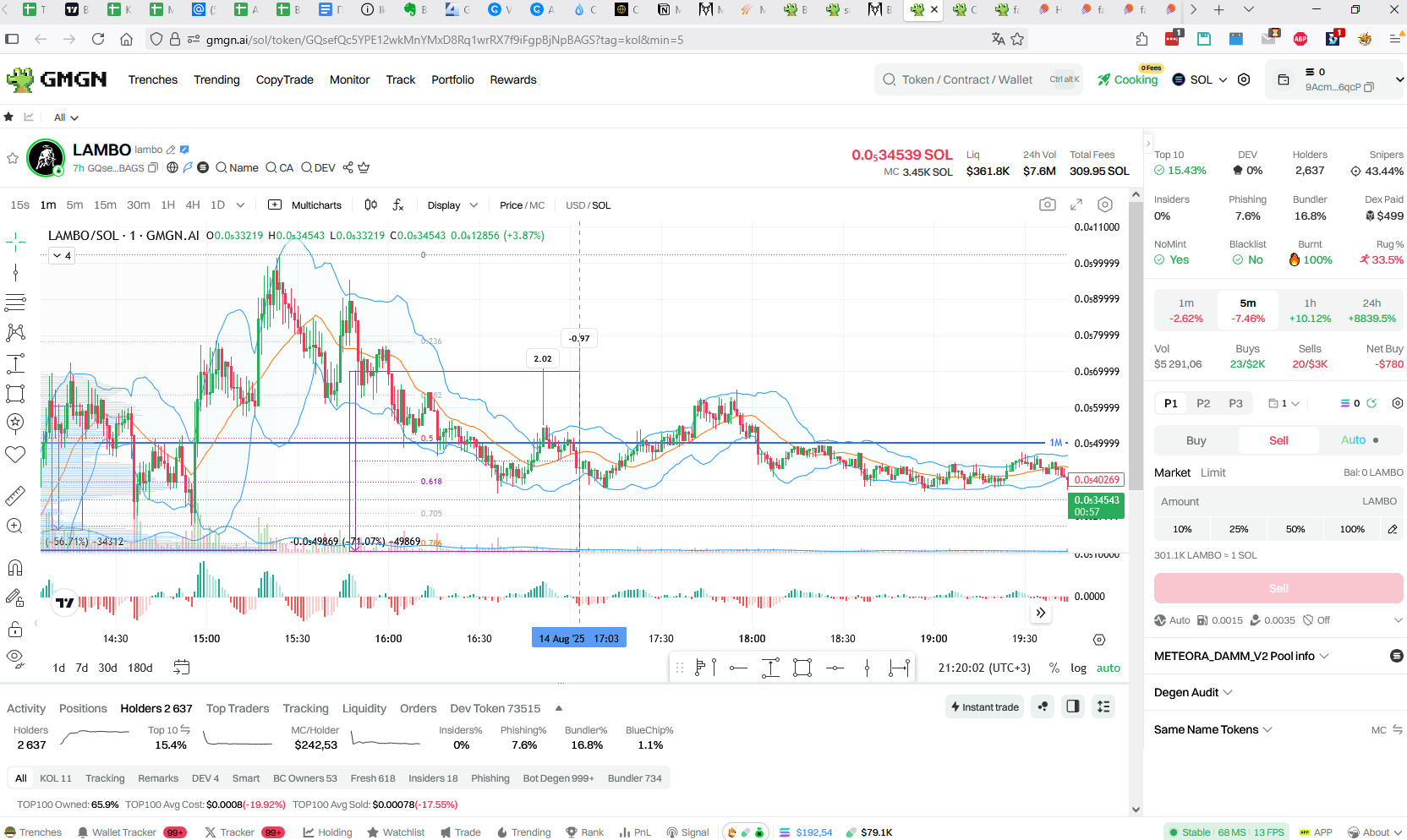Open the chart ruler measure tool
This screenshot has height=840, width=1407.
(x=15, y=496)
